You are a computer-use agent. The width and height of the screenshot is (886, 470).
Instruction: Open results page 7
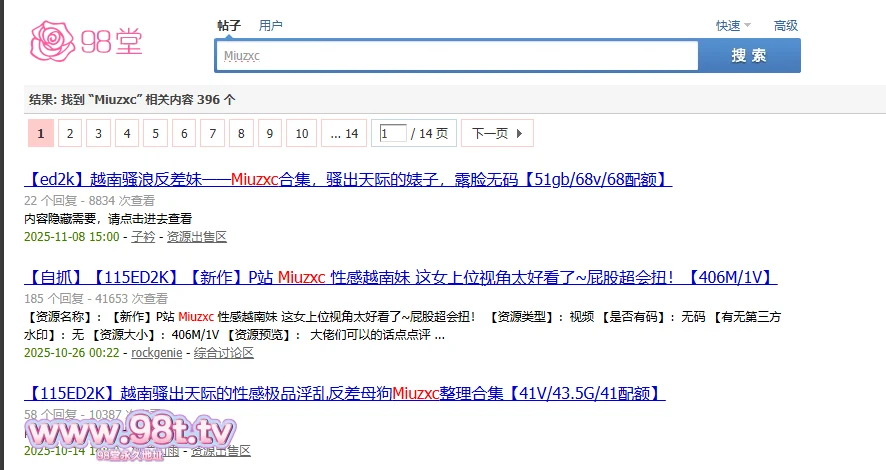(212, 133)
